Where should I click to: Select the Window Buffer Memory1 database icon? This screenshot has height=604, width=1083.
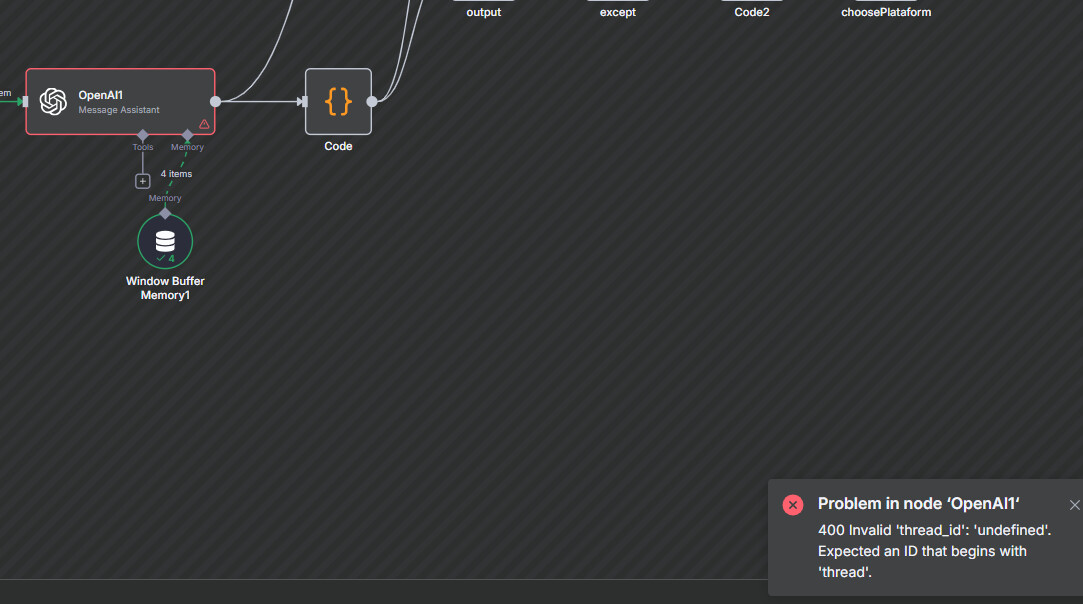tap(165, 241)
